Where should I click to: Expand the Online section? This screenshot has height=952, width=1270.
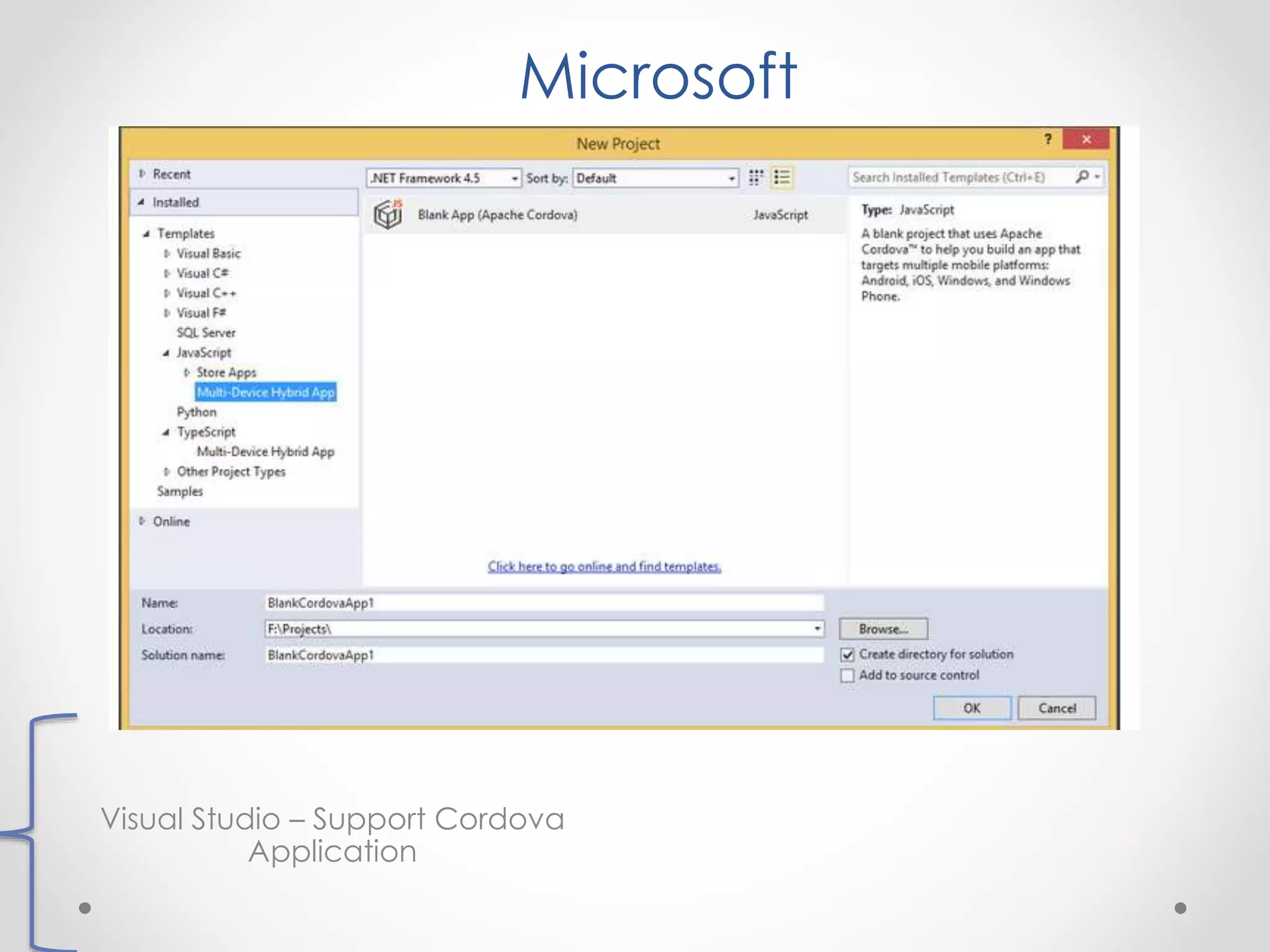pos(142,521)
